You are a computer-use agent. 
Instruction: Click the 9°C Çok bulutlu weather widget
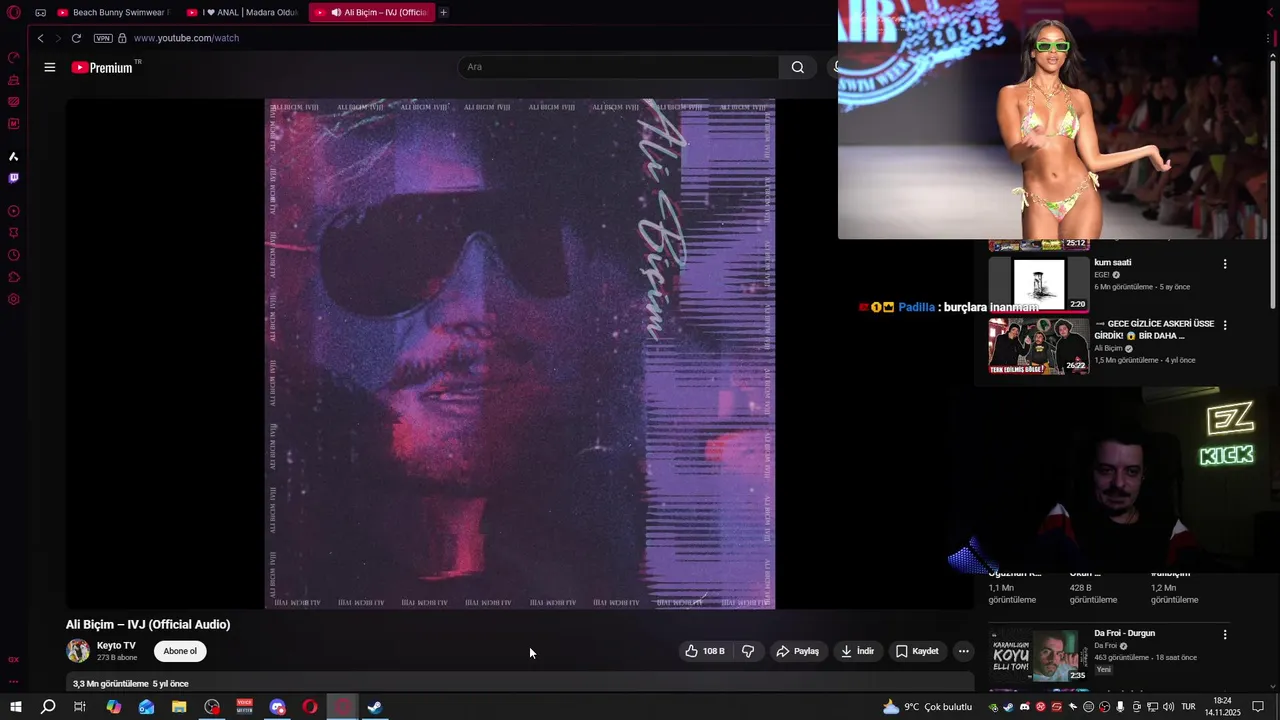click(x=927, y=707)
